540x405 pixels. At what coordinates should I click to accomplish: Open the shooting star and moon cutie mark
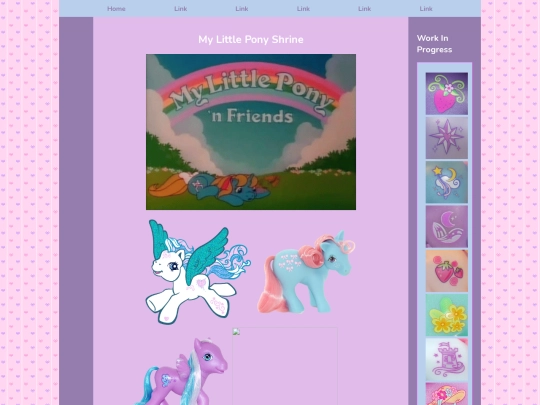pyautogui.click(x=447, y=182)
